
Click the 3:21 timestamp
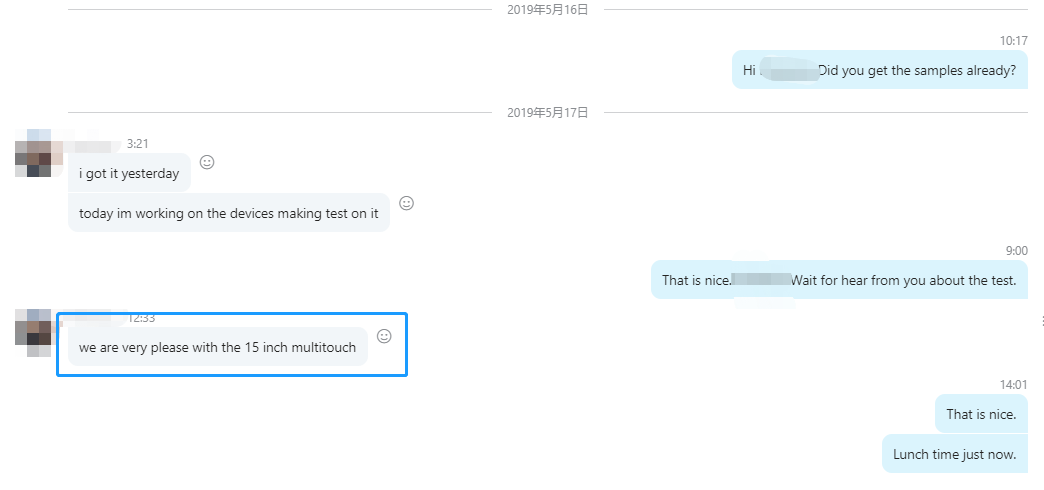tap(138, 144)
